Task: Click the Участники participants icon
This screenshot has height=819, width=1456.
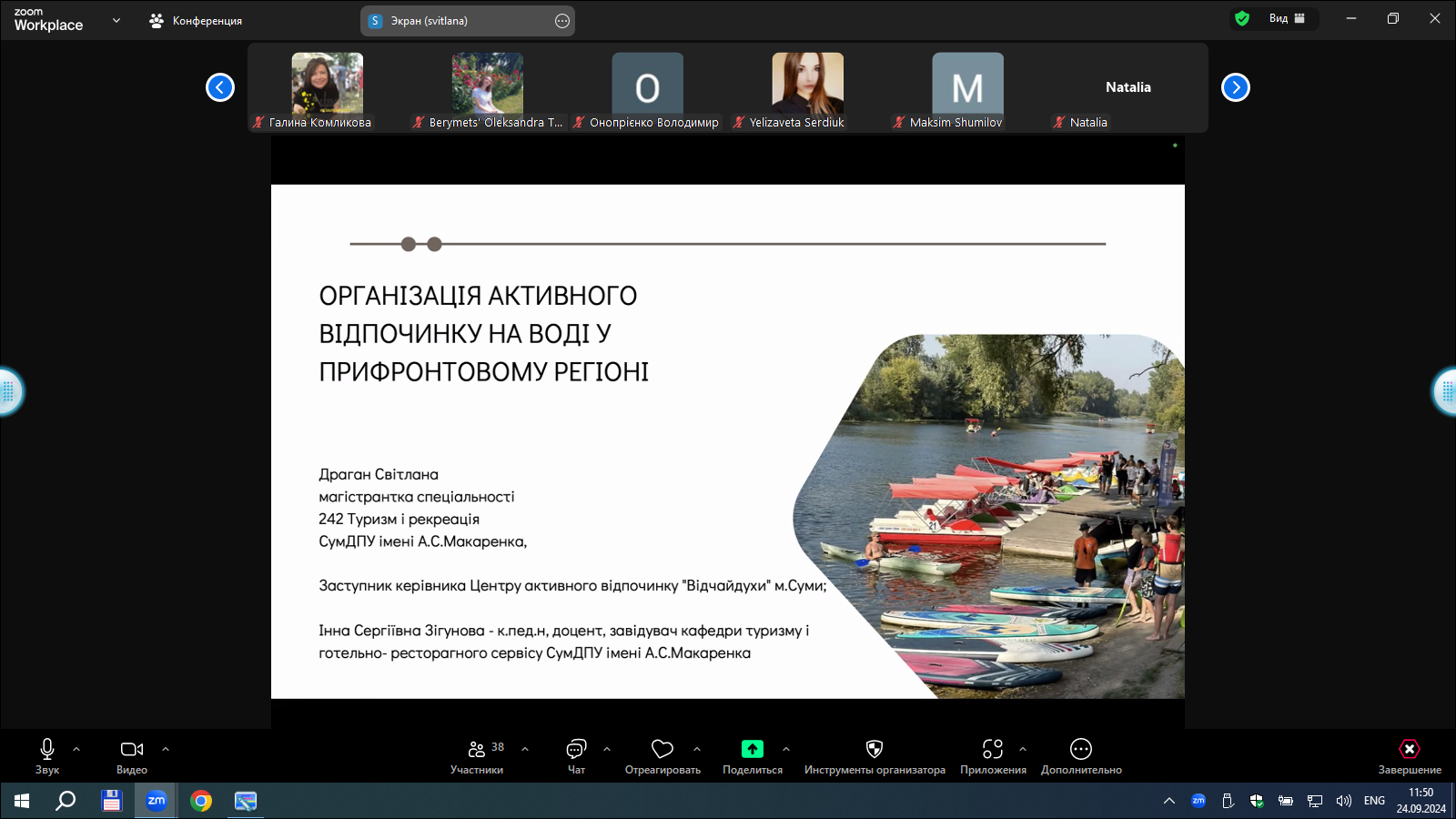Action: (477, 749)
